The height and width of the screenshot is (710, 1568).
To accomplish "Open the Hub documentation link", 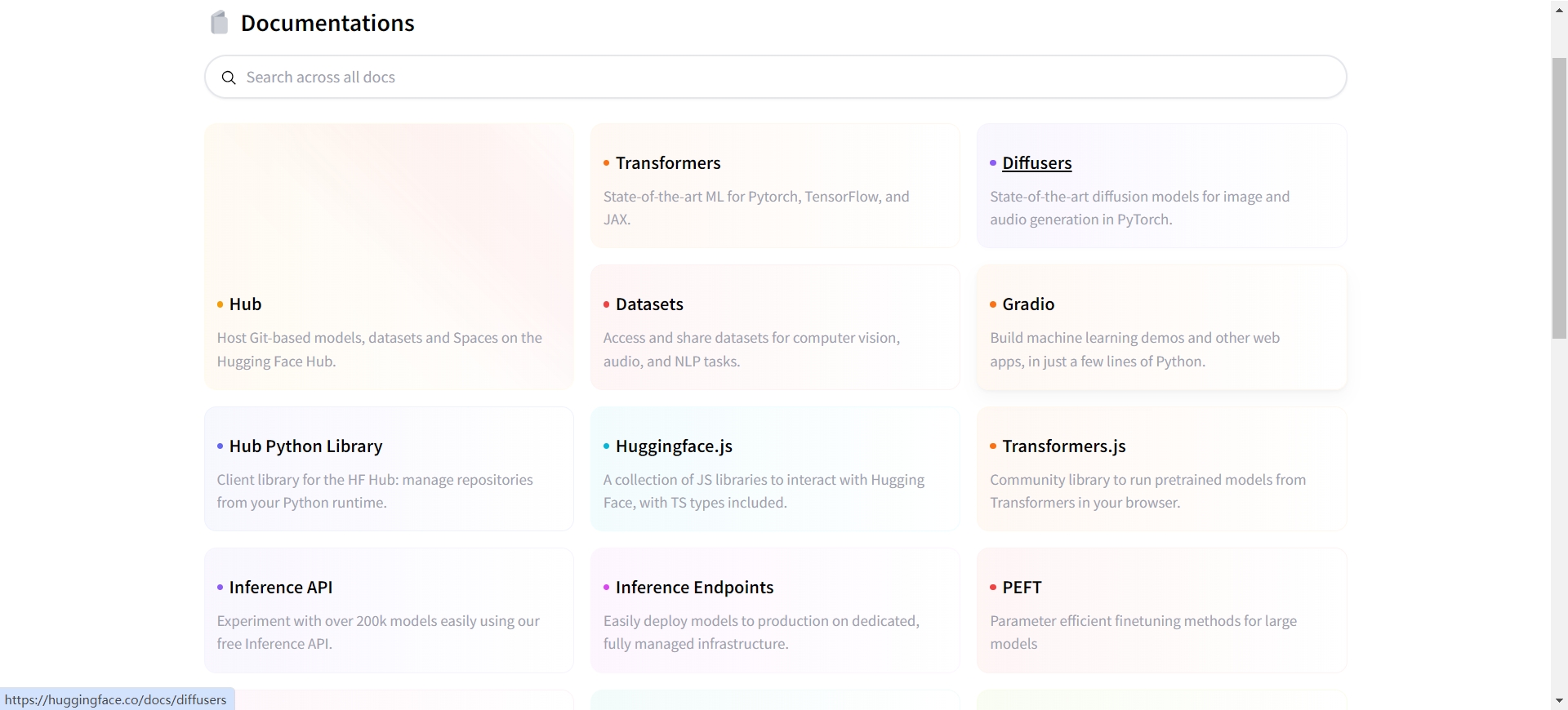I will 245,304.
